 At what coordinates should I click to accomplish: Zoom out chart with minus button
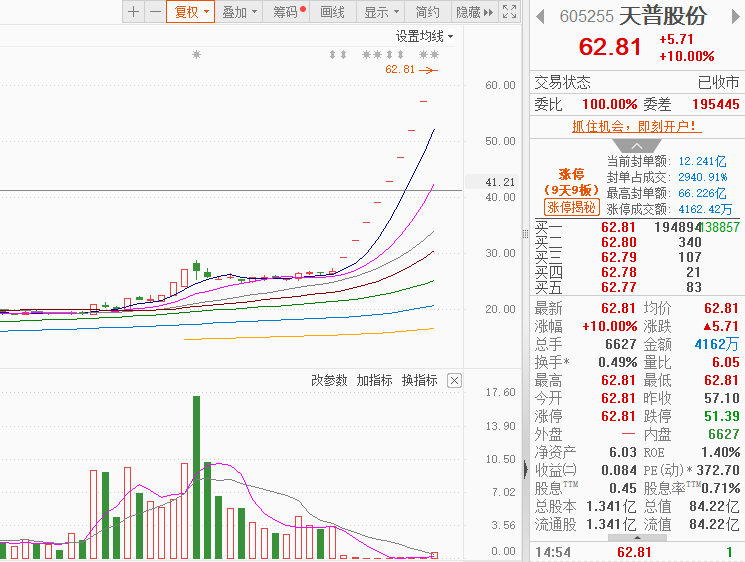[x=155, y=12]
